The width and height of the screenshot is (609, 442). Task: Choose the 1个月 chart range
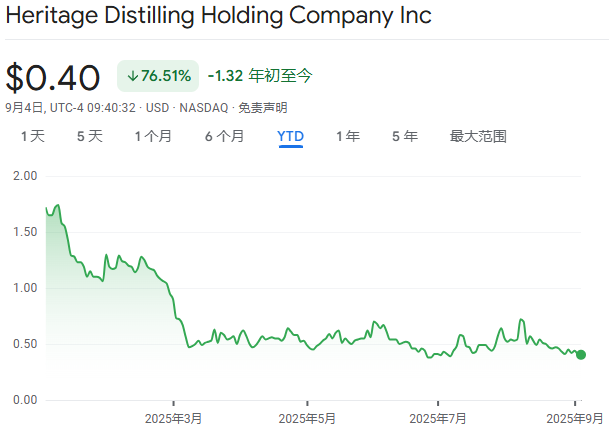click(x=154, y=136)
